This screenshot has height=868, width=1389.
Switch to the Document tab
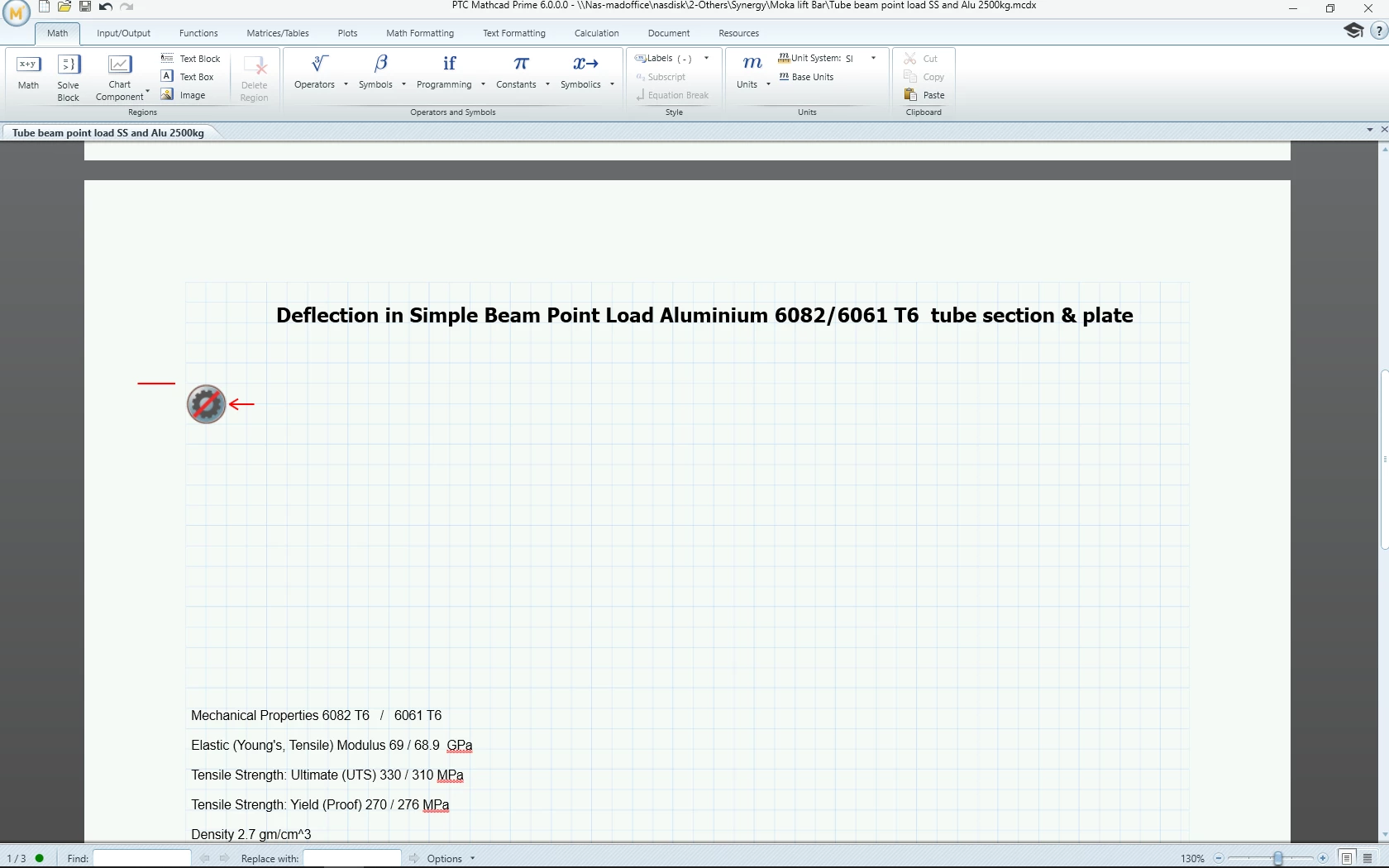[669, 33]
